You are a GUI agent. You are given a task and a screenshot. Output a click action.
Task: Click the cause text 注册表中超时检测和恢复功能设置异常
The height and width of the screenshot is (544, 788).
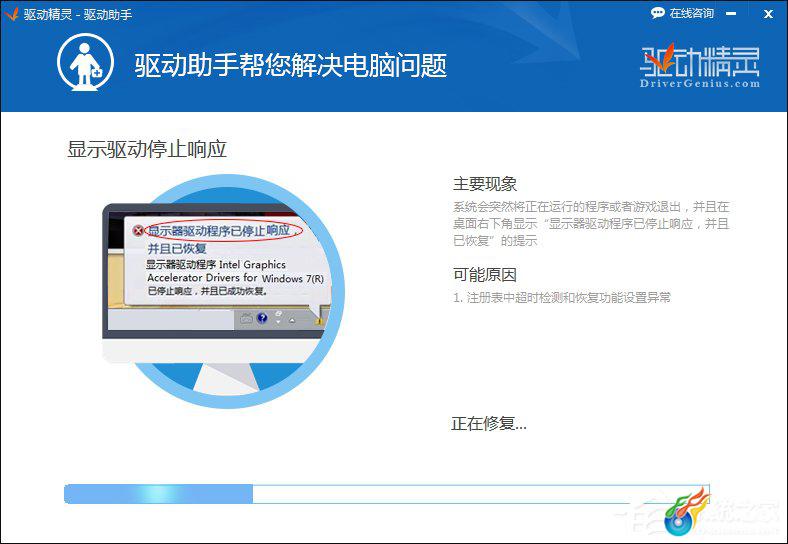569,298
